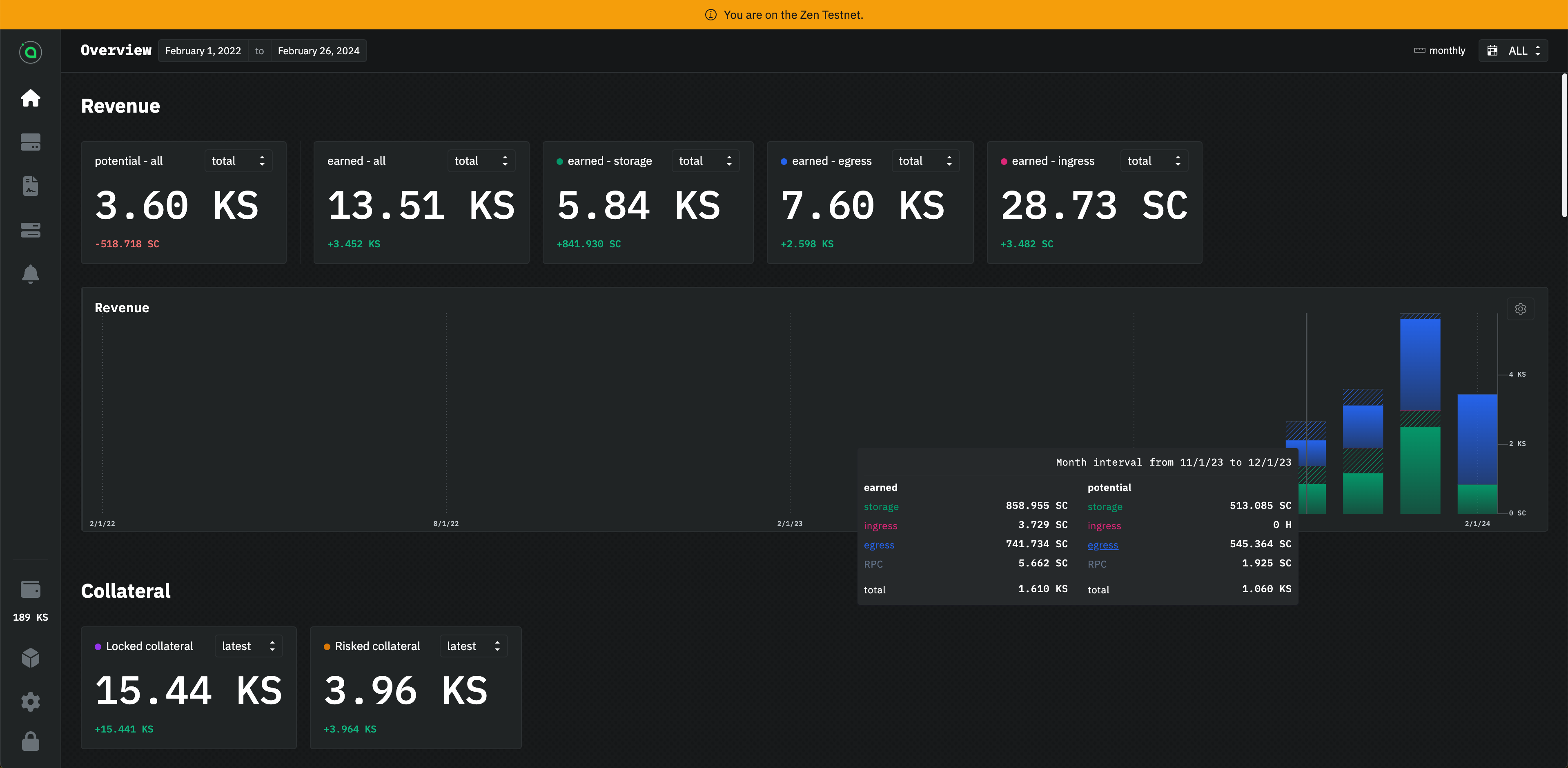Open the Contracts document icon in sidebar

[31, 186]
